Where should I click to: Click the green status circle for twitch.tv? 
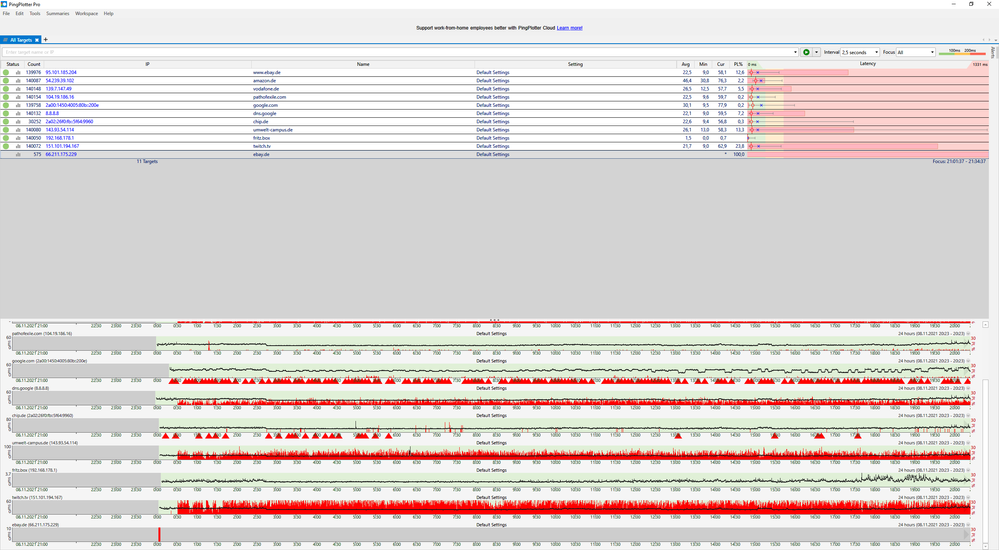(x=6, y=147)
